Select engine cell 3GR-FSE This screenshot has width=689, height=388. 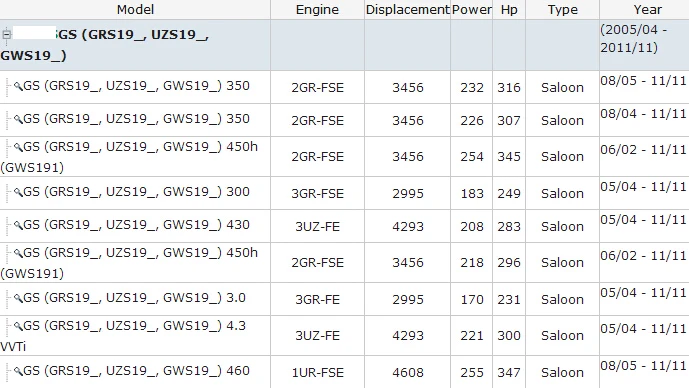point(317,194)
